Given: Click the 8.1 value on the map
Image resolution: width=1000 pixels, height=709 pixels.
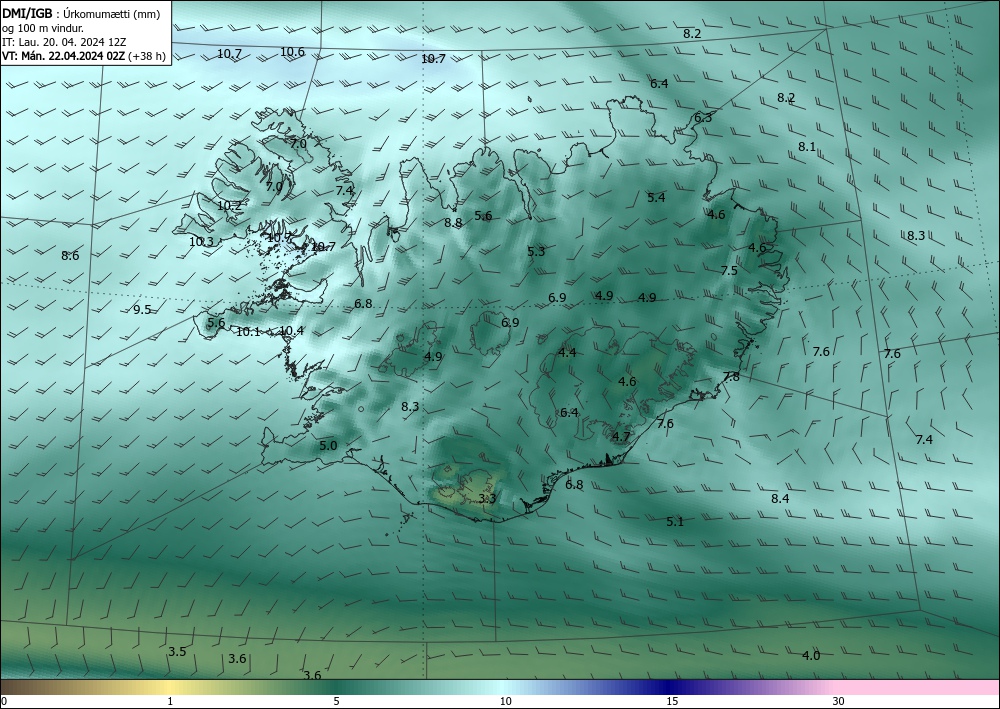Looking at the screenshot, I should [807, 147].
